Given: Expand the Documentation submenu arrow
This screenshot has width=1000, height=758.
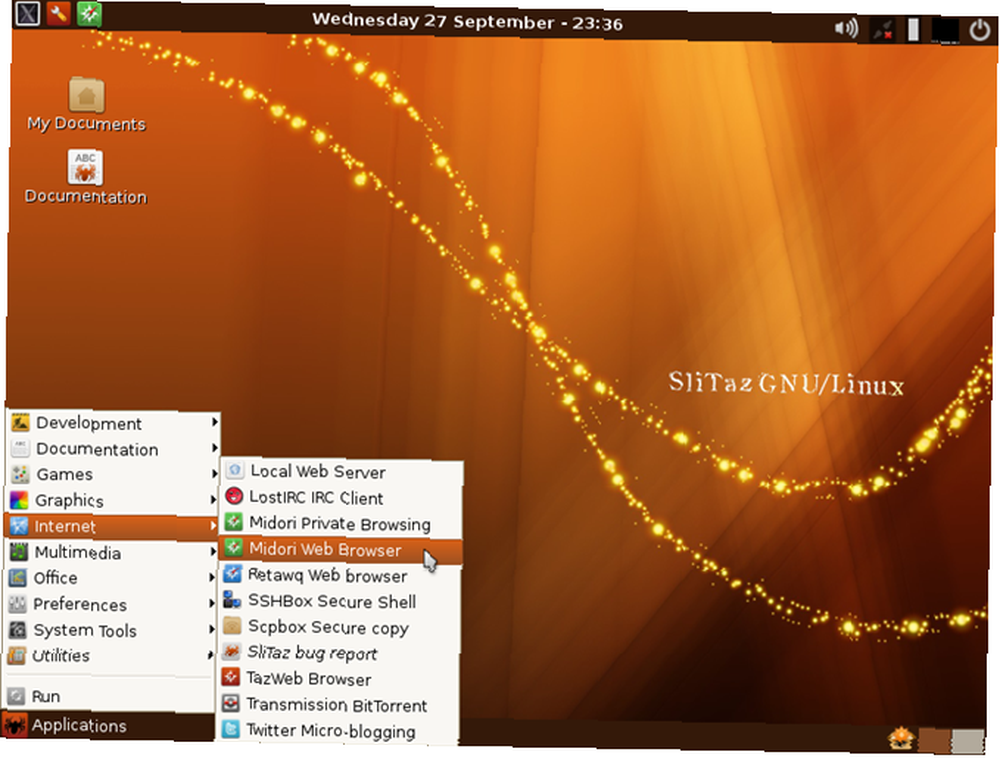Looking at the screenshot, I should tap(215, 448).
